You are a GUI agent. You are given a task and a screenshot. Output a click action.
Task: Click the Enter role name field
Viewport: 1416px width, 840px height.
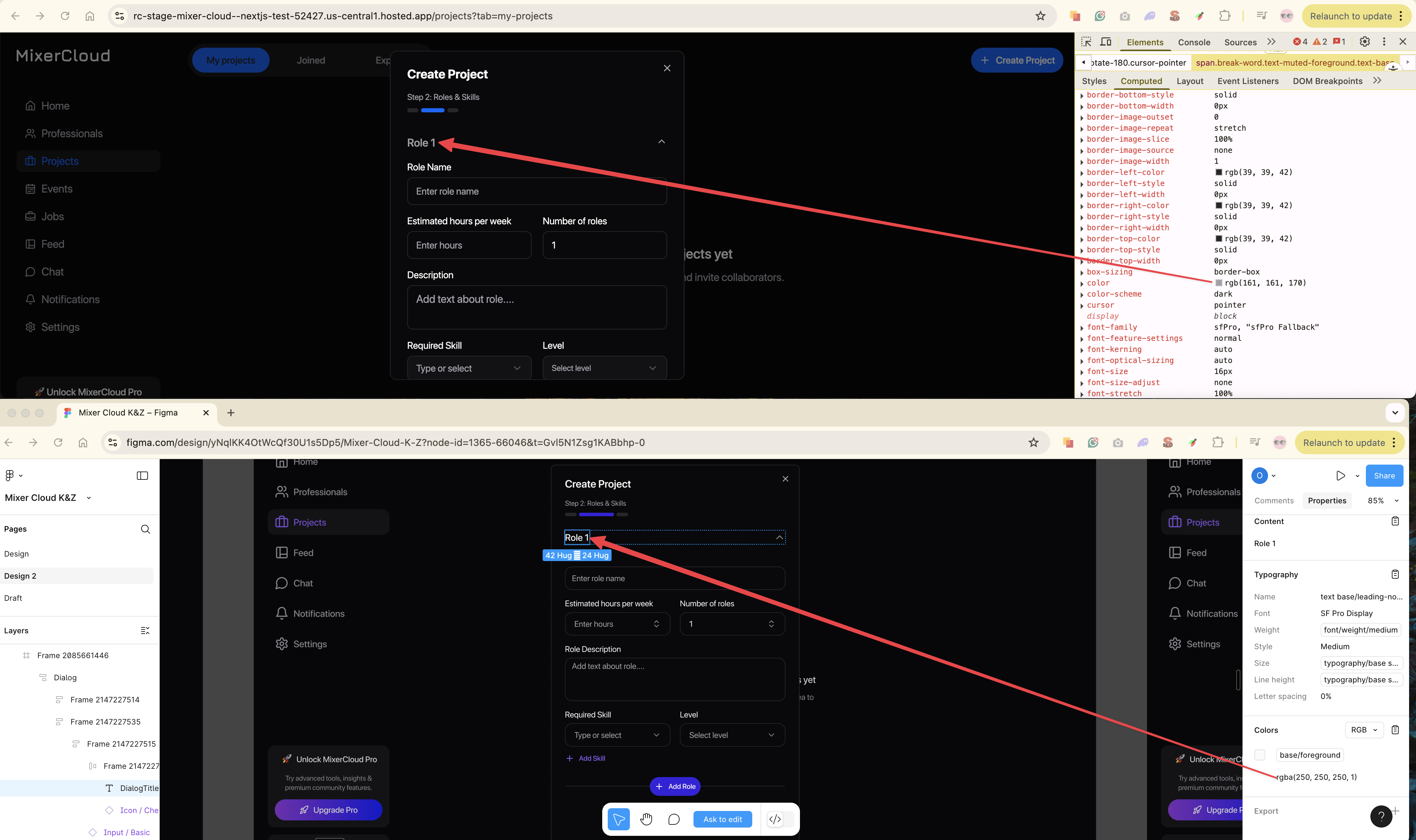tap(537, 191)
